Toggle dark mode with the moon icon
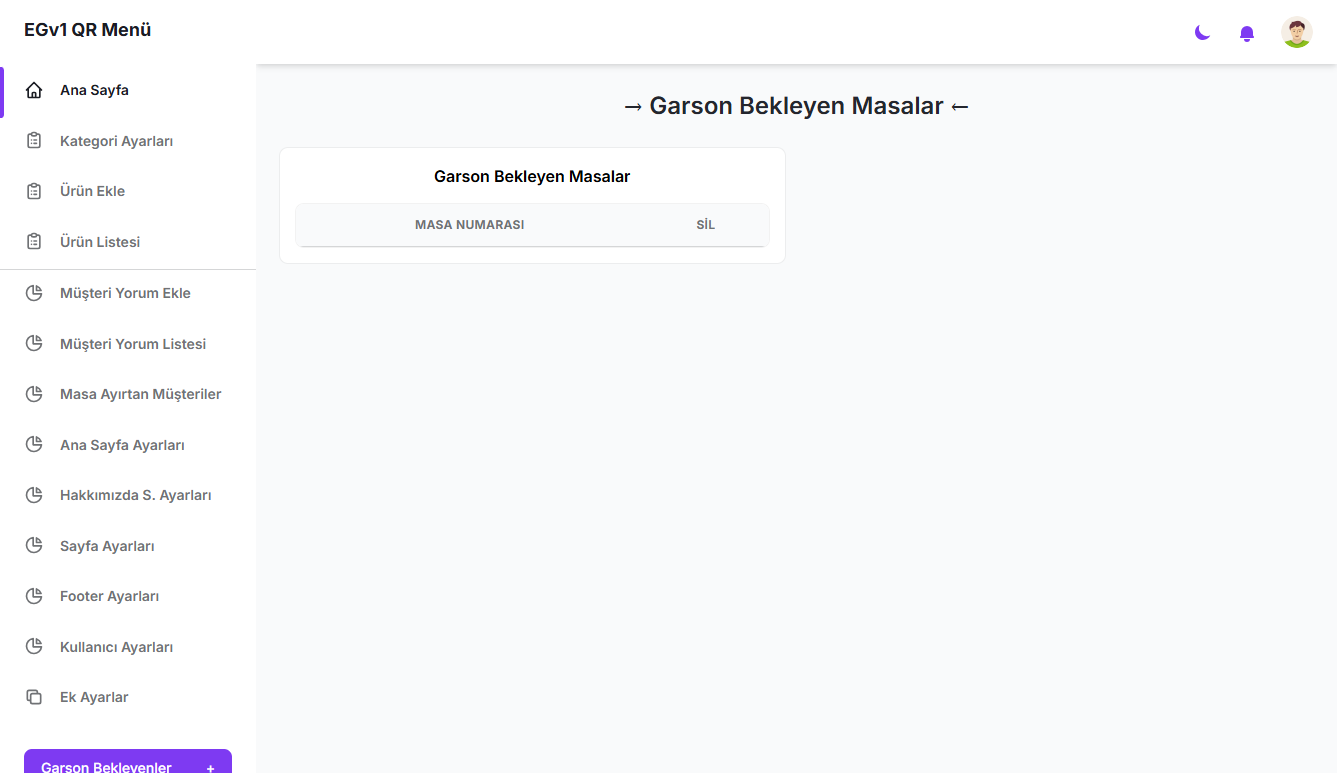The image size is (1337, 773). coord(1202,33)
